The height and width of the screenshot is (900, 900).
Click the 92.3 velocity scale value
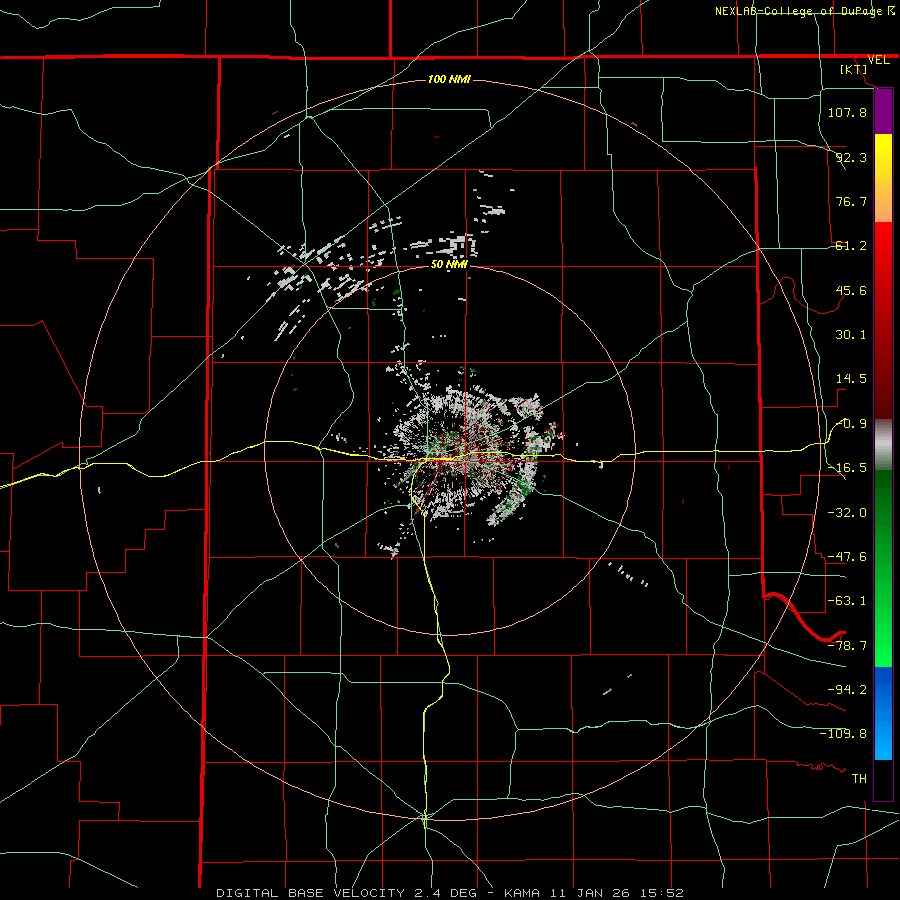[851, 157]
